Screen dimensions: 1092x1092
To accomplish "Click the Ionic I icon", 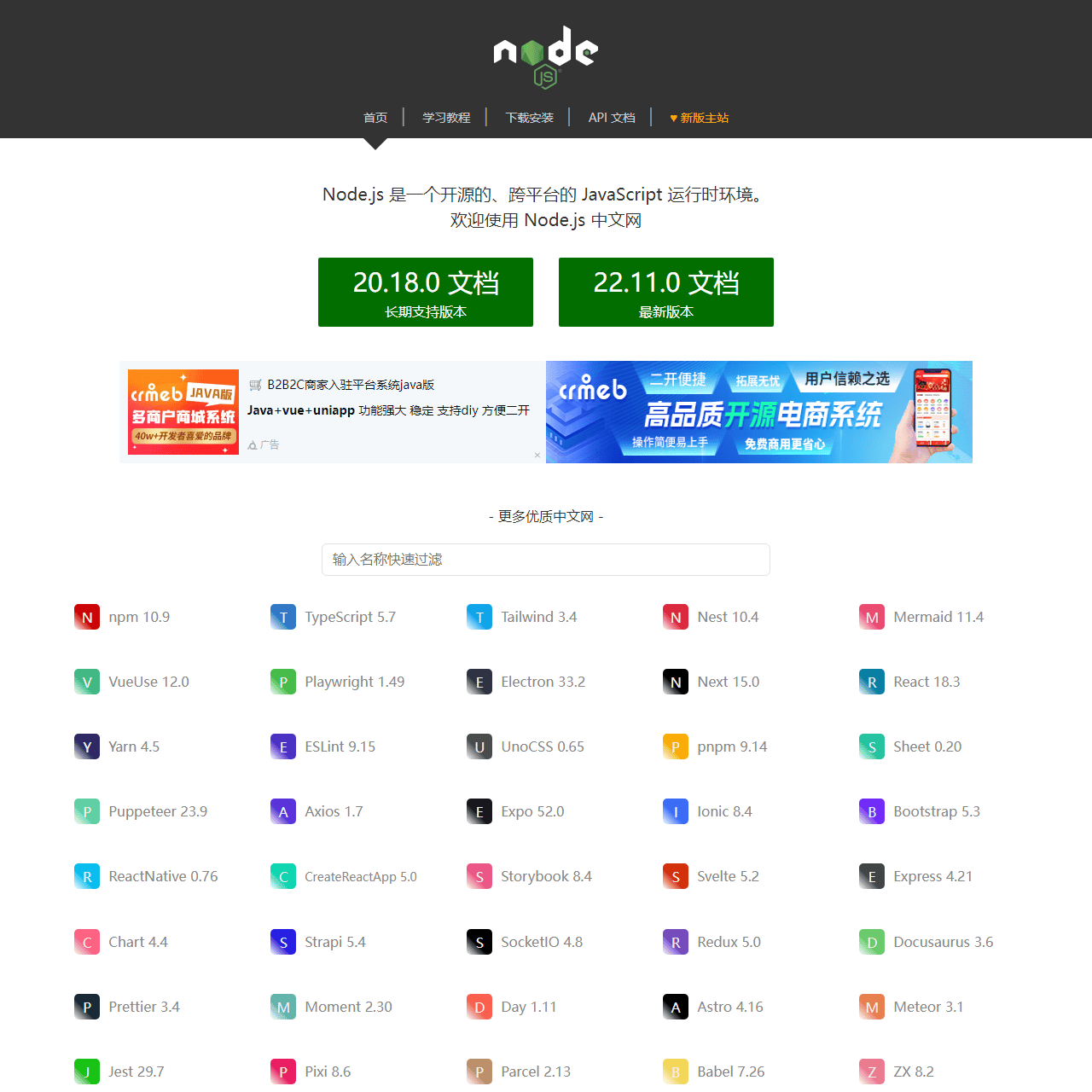I will (x=676, y=811).
